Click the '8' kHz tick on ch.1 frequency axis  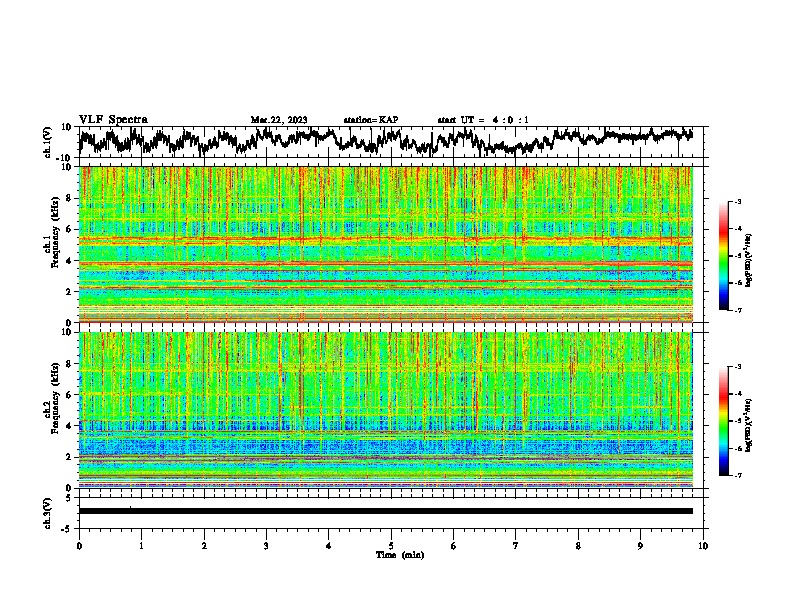pos(71,198)
